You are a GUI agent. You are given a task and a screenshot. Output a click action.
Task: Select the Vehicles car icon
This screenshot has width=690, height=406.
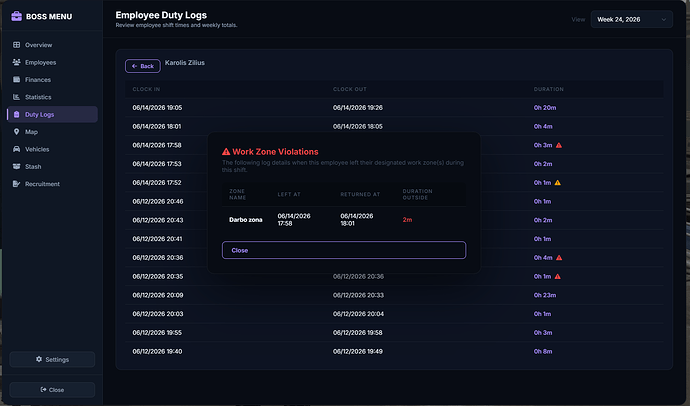click(16, 149)
